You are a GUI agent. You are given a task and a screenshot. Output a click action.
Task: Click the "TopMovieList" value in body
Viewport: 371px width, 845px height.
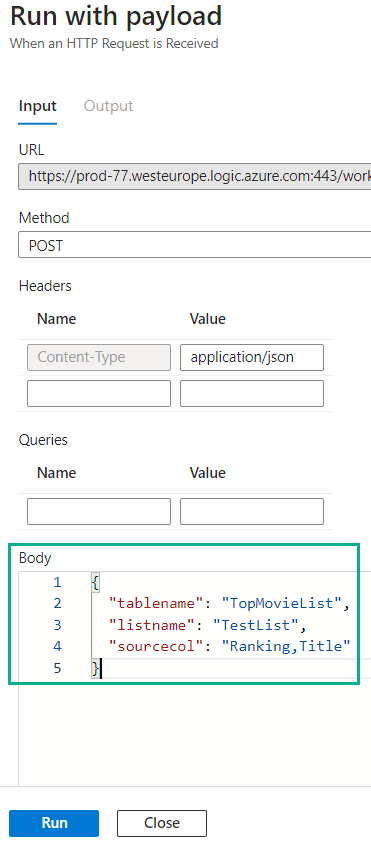tap(281, 604)
